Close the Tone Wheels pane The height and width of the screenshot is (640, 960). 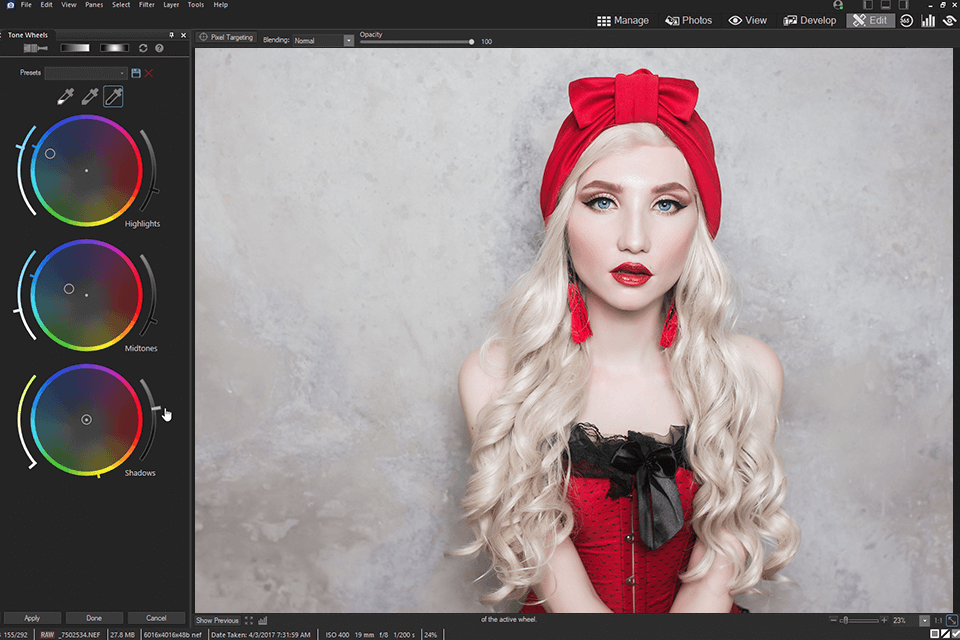click(x=183, y=35)
